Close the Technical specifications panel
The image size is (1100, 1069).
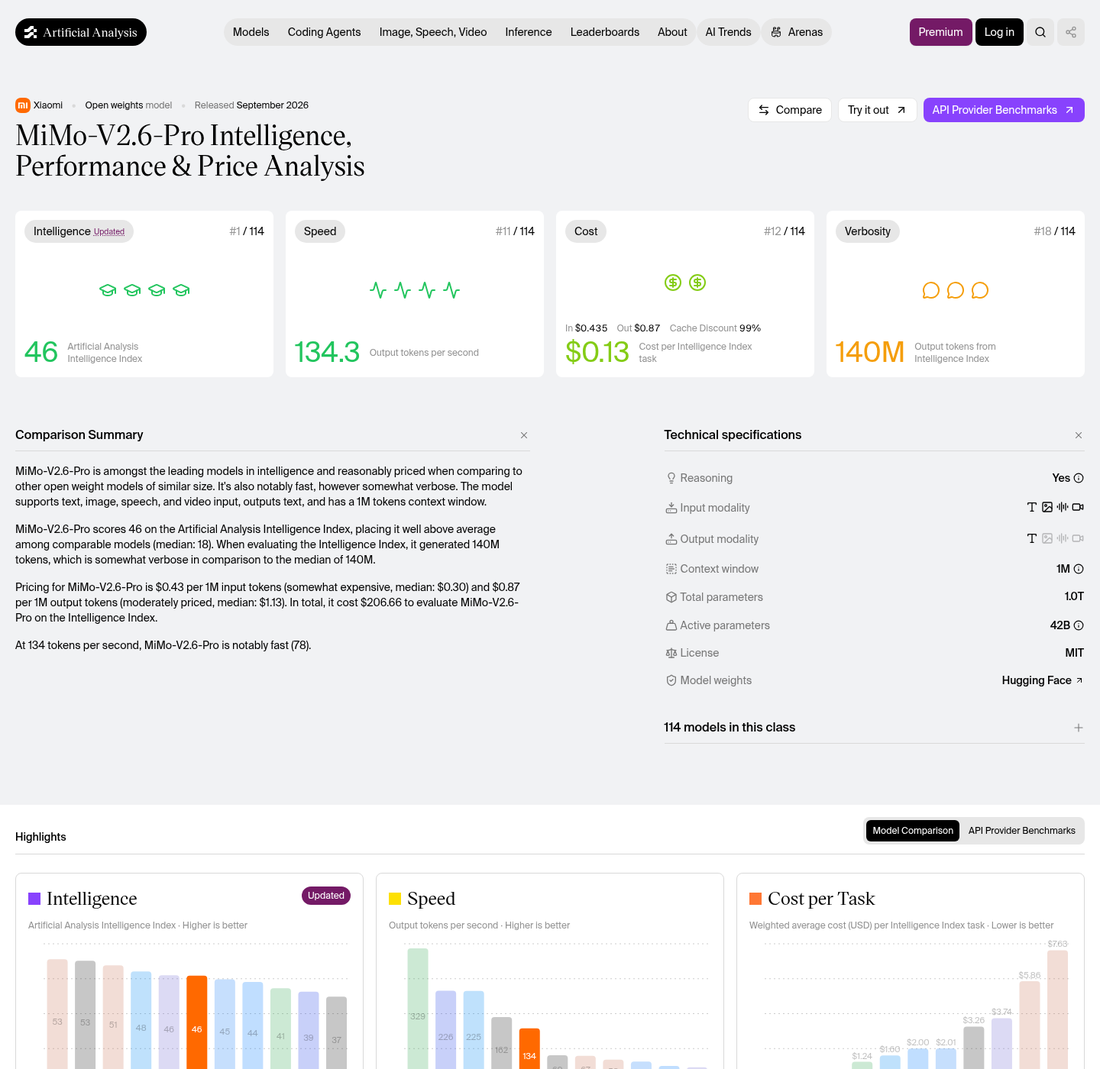click(1078, 436)
